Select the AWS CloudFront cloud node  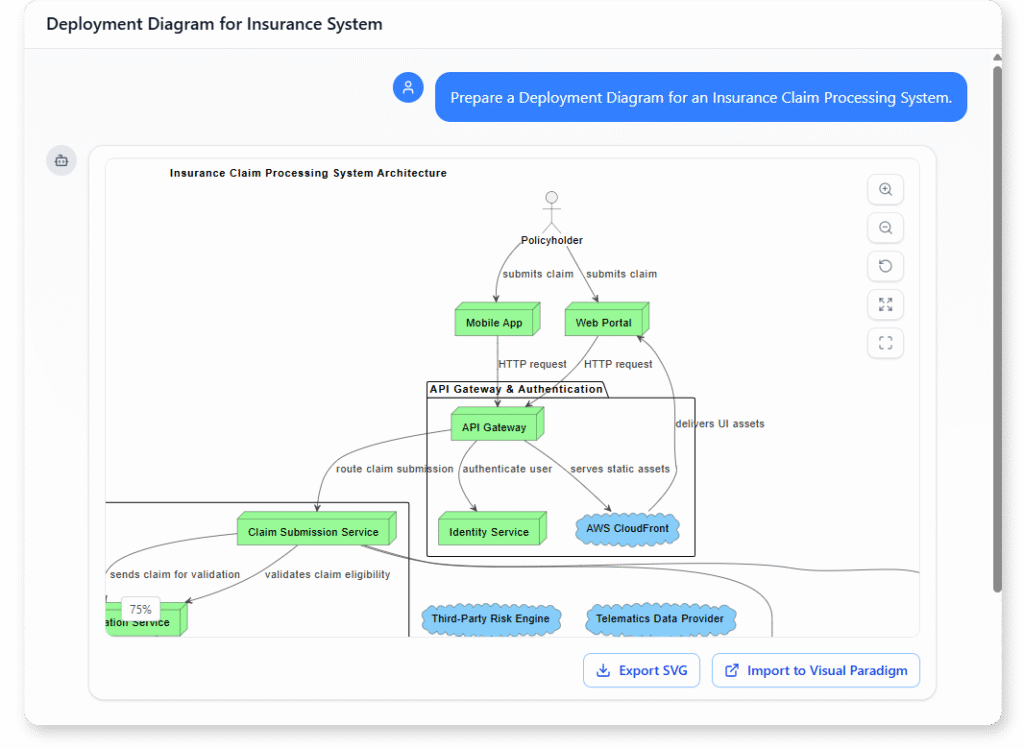point(627,530)
